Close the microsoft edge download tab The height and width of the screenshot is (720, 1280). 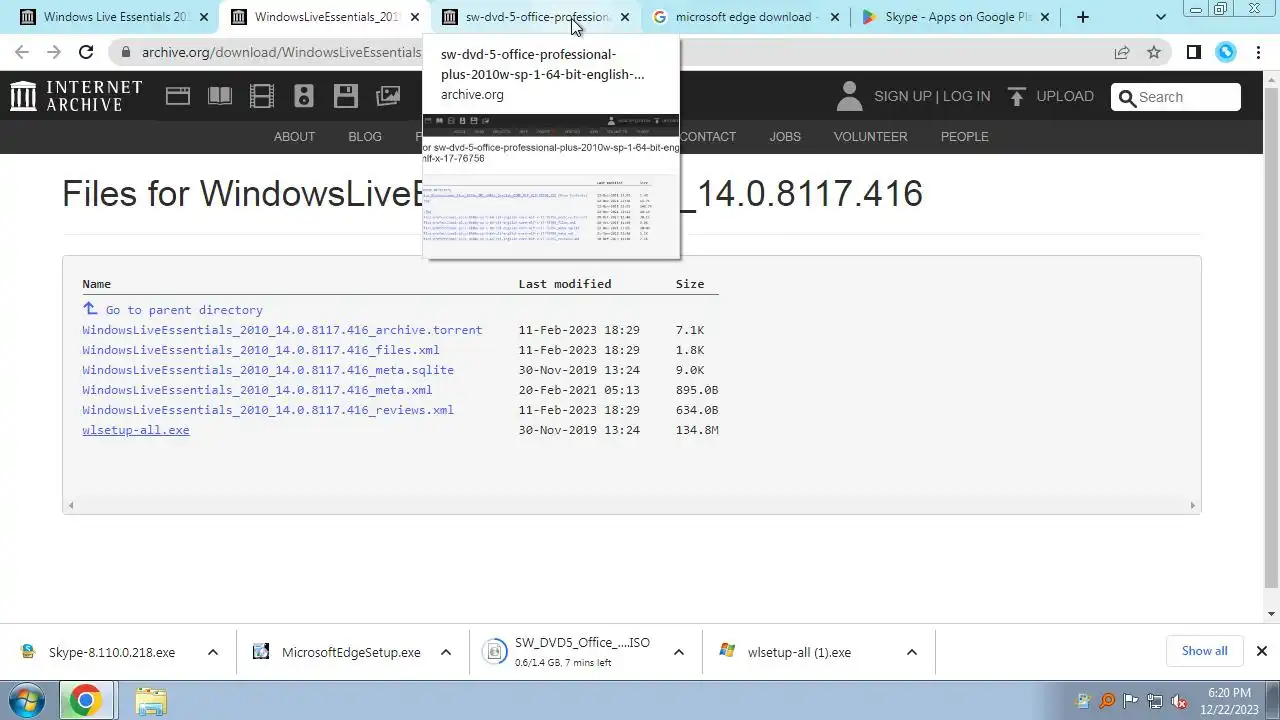tap(835, 17)
